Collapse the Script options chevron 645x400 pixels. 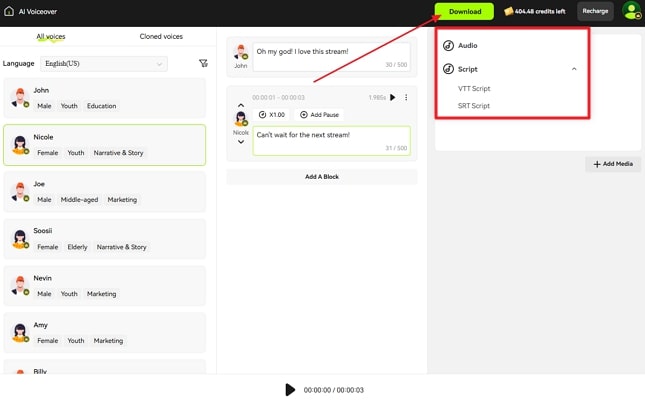pos(574,69)
